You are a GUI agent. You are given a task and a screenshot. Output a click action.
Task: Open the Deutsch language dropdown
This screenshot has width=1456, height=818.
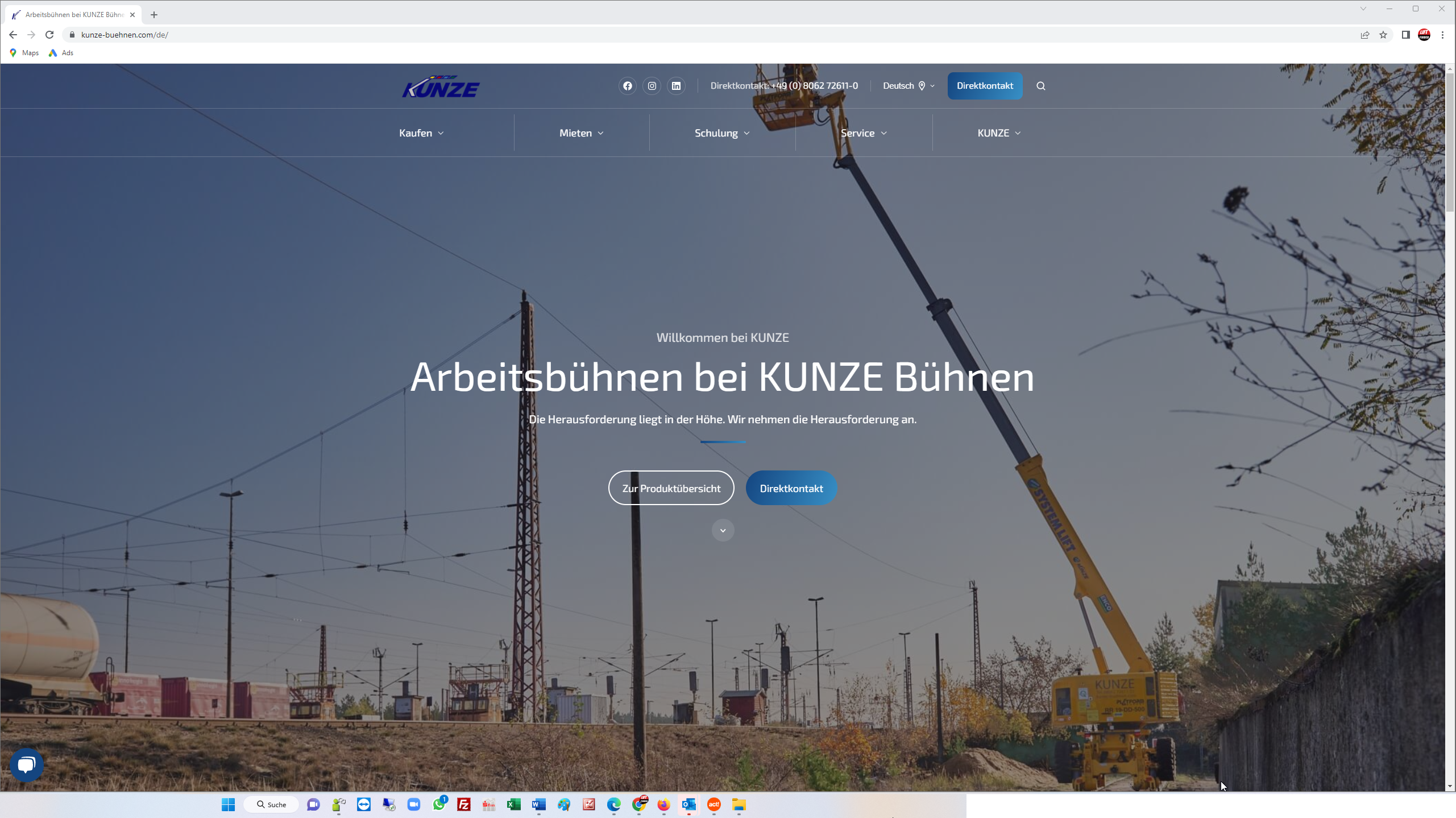coord(908,86)
